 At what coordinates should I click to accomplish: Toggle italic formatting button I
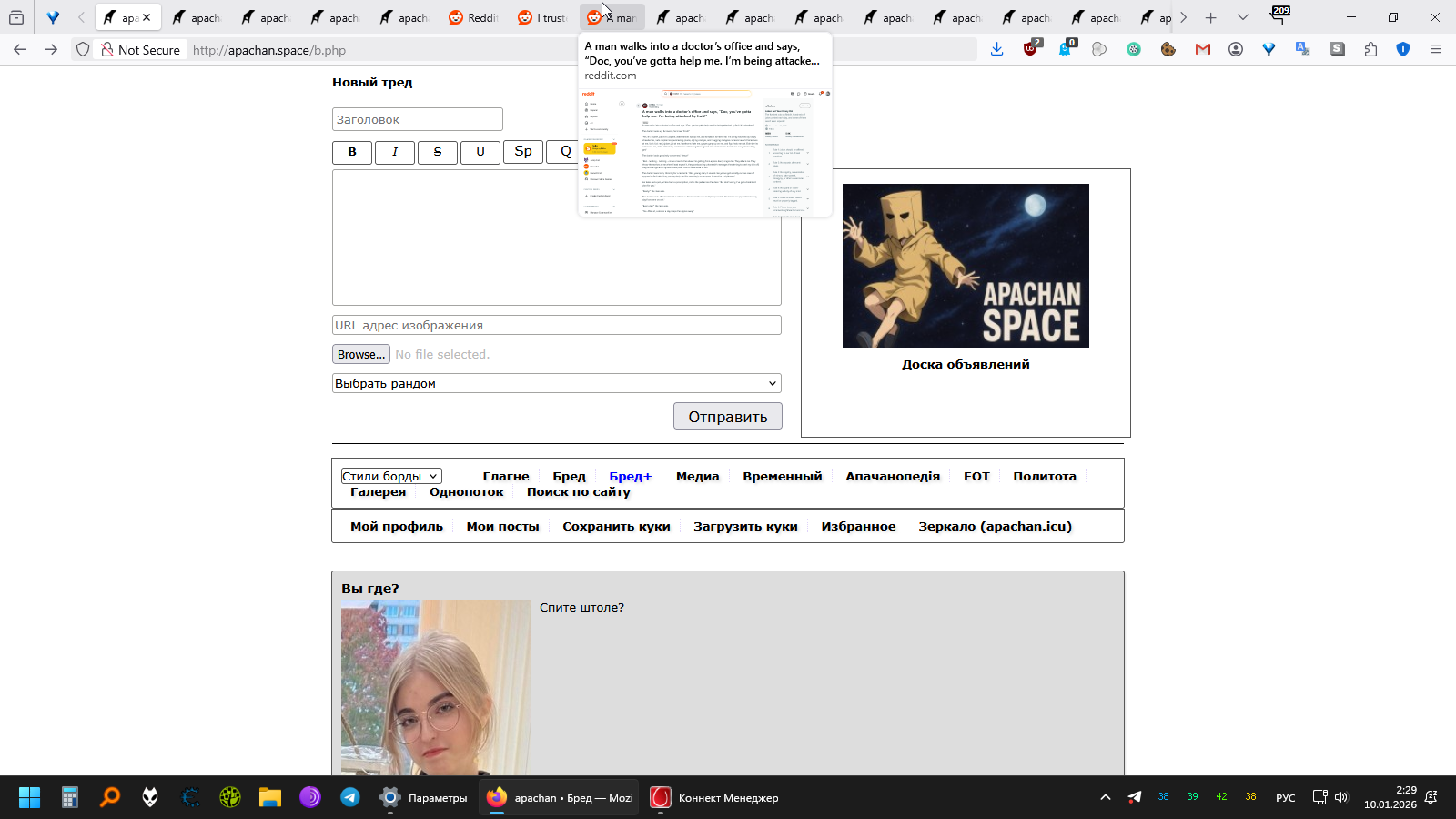tap(395, 152)
